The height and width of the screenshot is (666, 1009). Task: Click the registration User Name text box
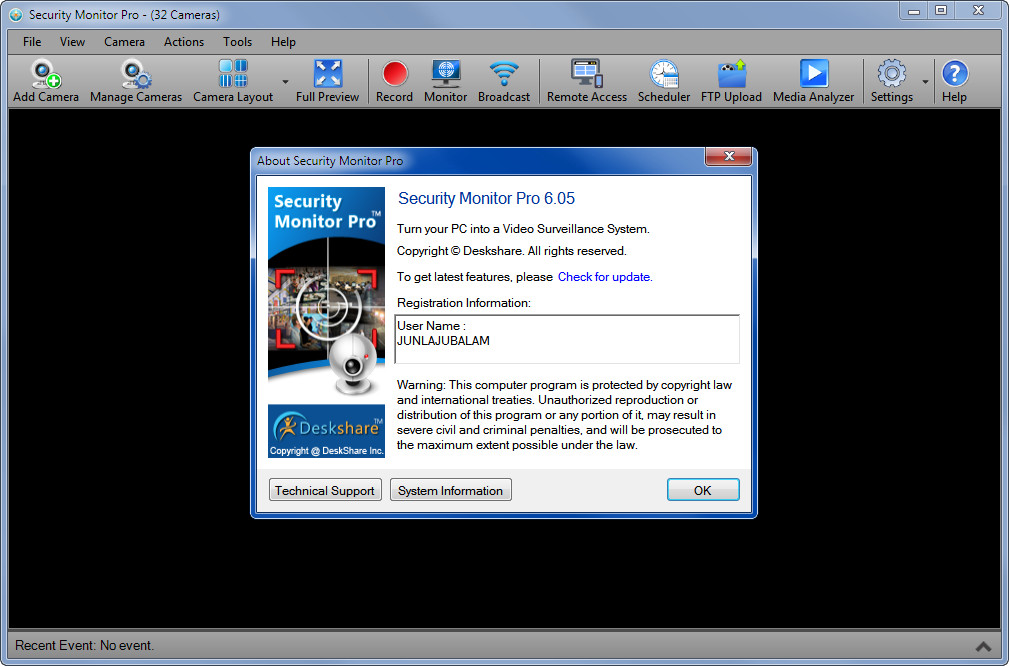(x=567, y=339)
